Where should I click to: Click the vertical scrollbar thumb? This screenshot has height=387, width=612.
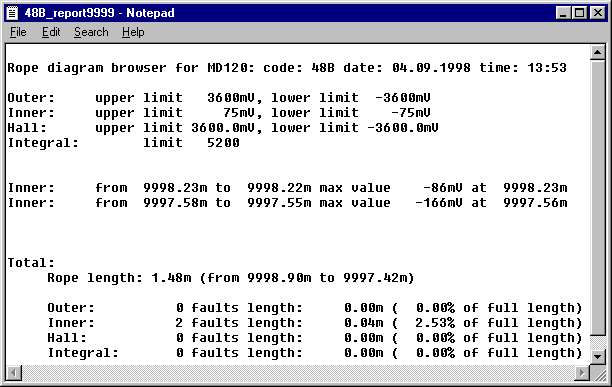[x=598, y=197]
